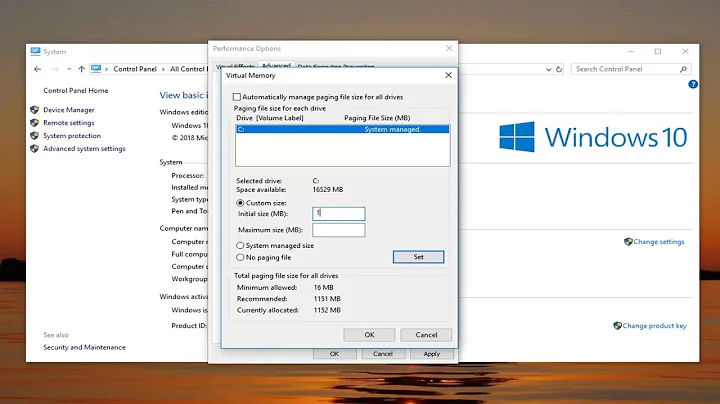Click the search magnifier in Control Panel
Image resolution: width=720 pixels, height=404 pixels.
(683, 69)
